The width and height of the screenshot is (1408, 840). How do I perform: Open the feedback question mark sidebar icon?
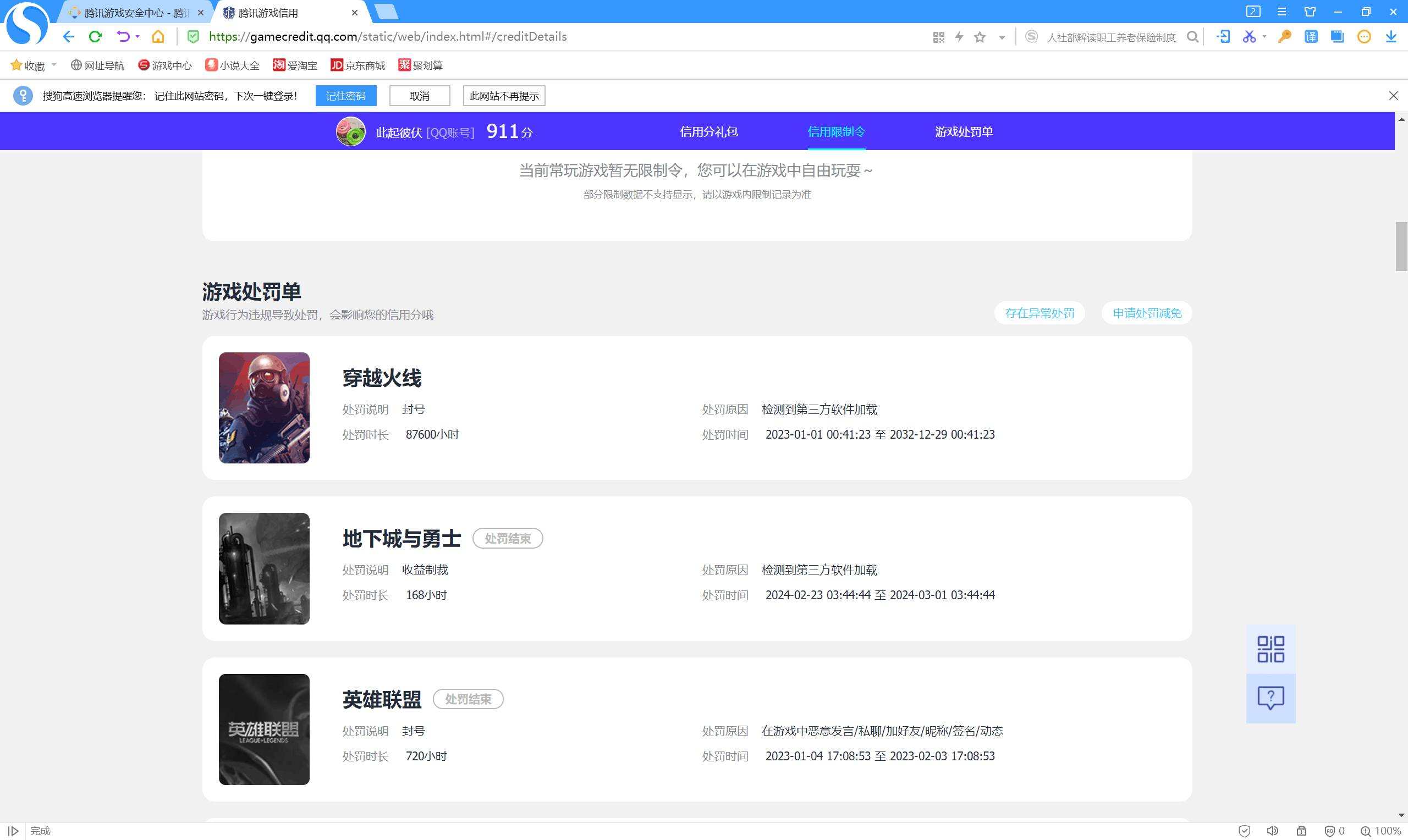pos(1270,698)
